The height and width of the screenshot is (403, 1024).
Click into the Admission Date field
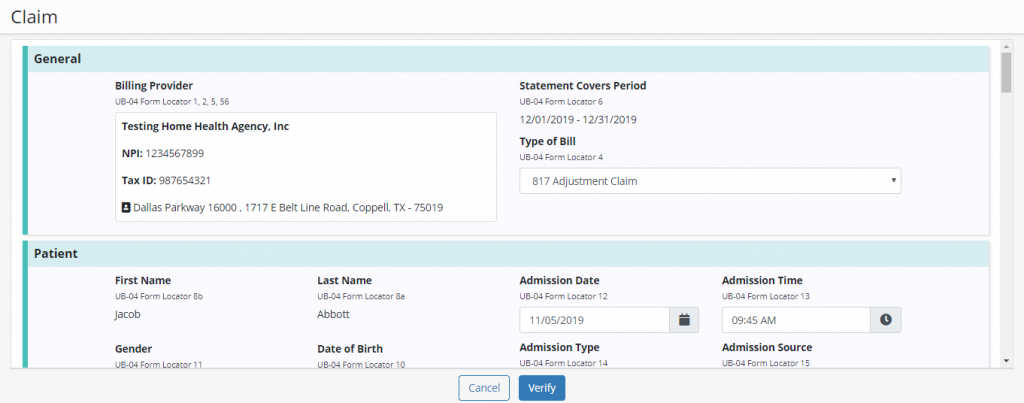(x=594, y=320)
